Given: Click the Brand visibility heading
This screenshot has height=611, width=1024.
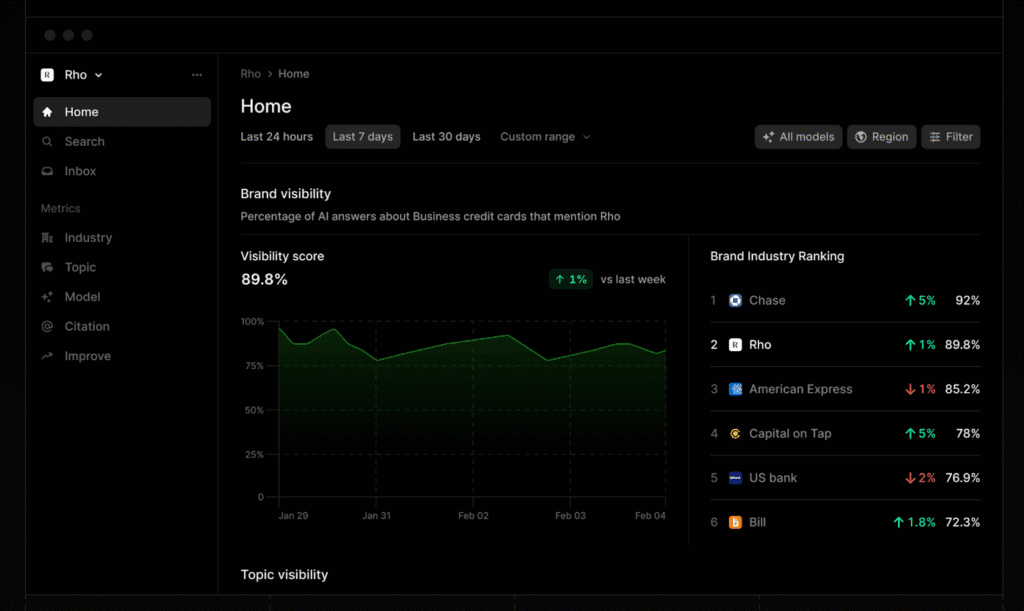Looking at the screenshot, I should pyautogui.click(x=285, y=194).
